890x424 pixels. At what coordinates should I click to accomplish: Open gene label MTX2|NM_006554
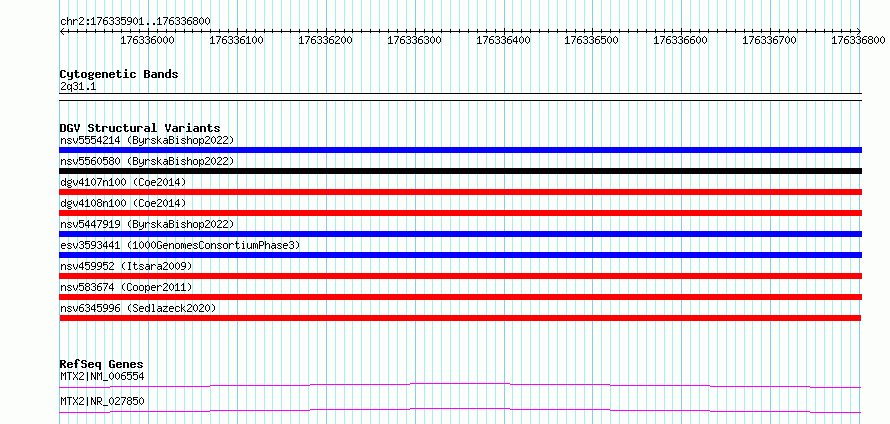(102, 376)
